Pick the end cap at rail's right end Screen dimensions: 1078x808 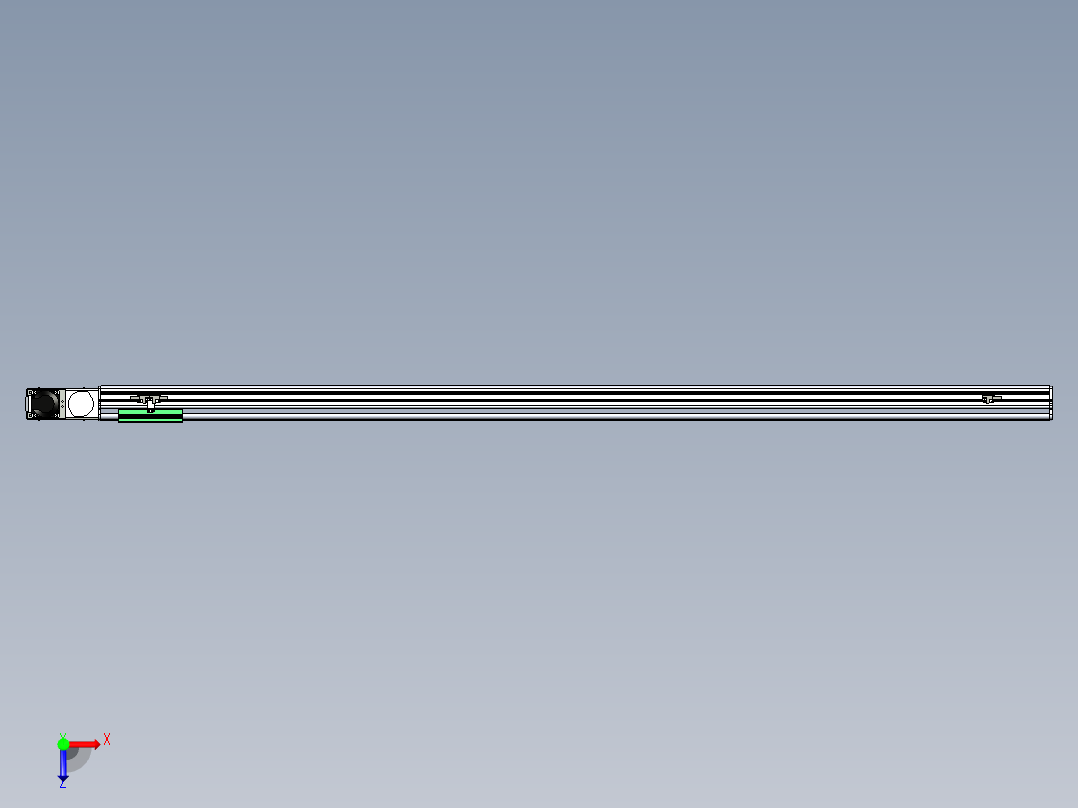[x=1051, y=403]
